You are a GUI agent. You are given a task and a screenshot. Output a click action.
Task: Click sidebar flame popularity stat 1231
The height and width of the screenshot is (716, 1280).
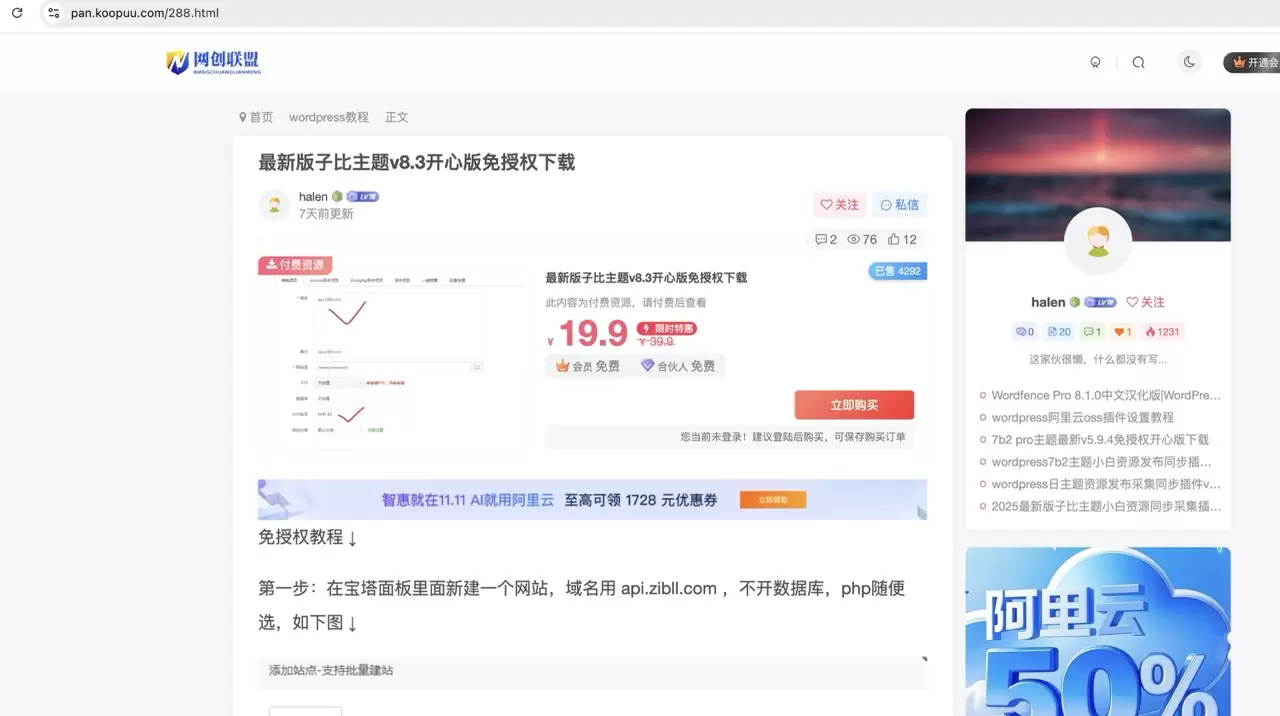coord(1162,332)
